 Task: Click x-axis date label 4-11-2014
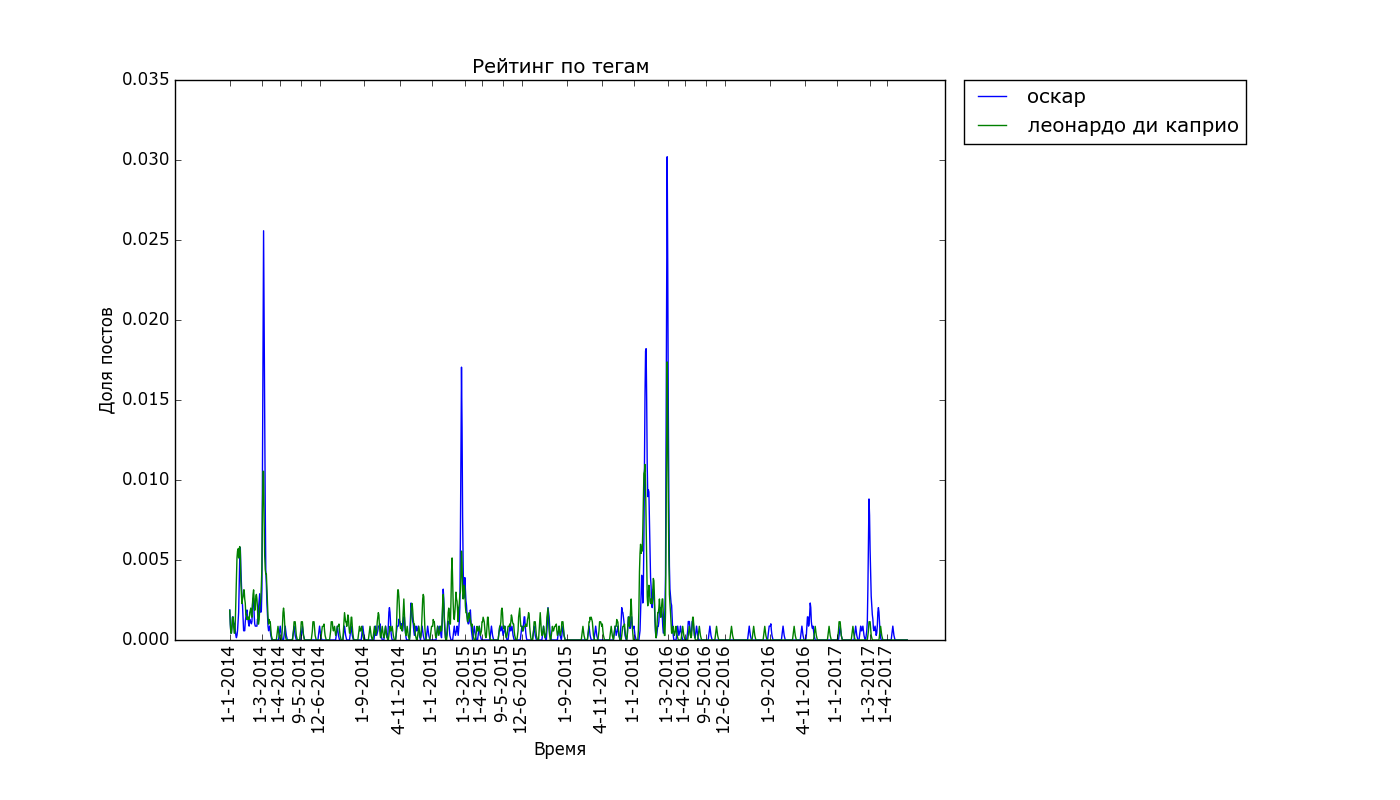398,689
